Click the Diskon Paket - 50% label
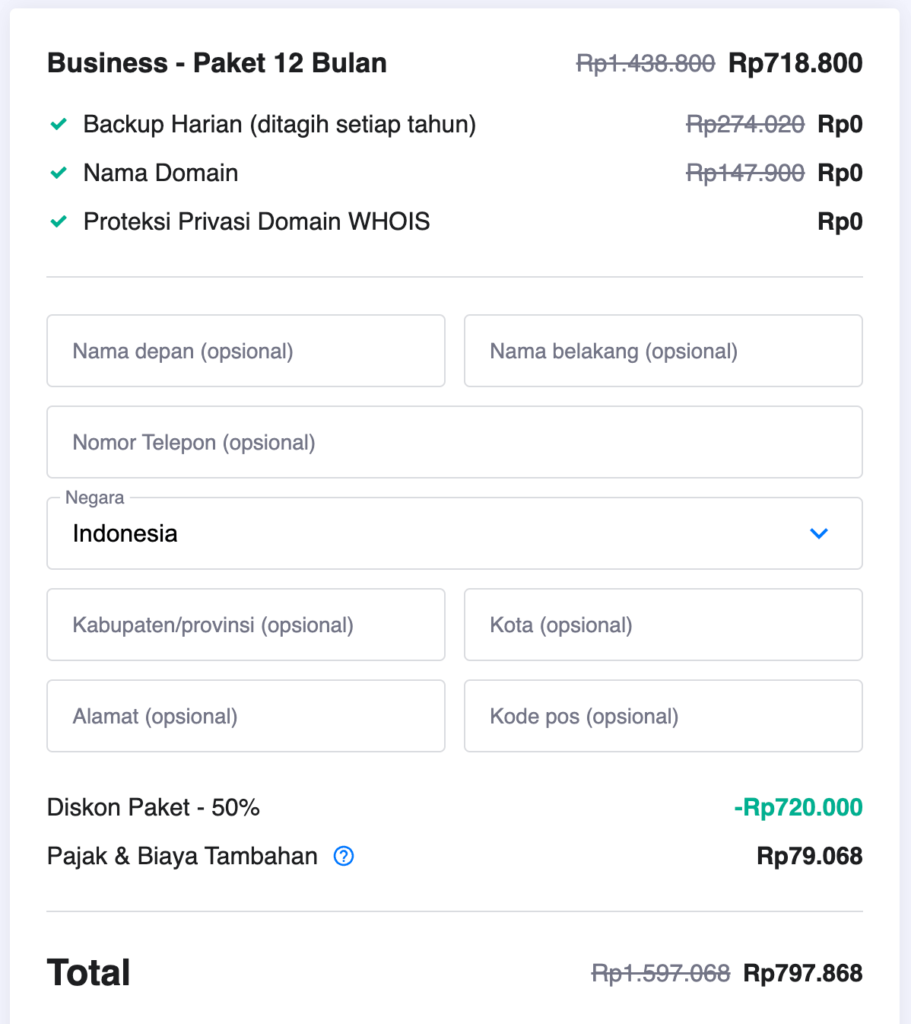This screenshot has width=911, height=1024. (153, 808)
